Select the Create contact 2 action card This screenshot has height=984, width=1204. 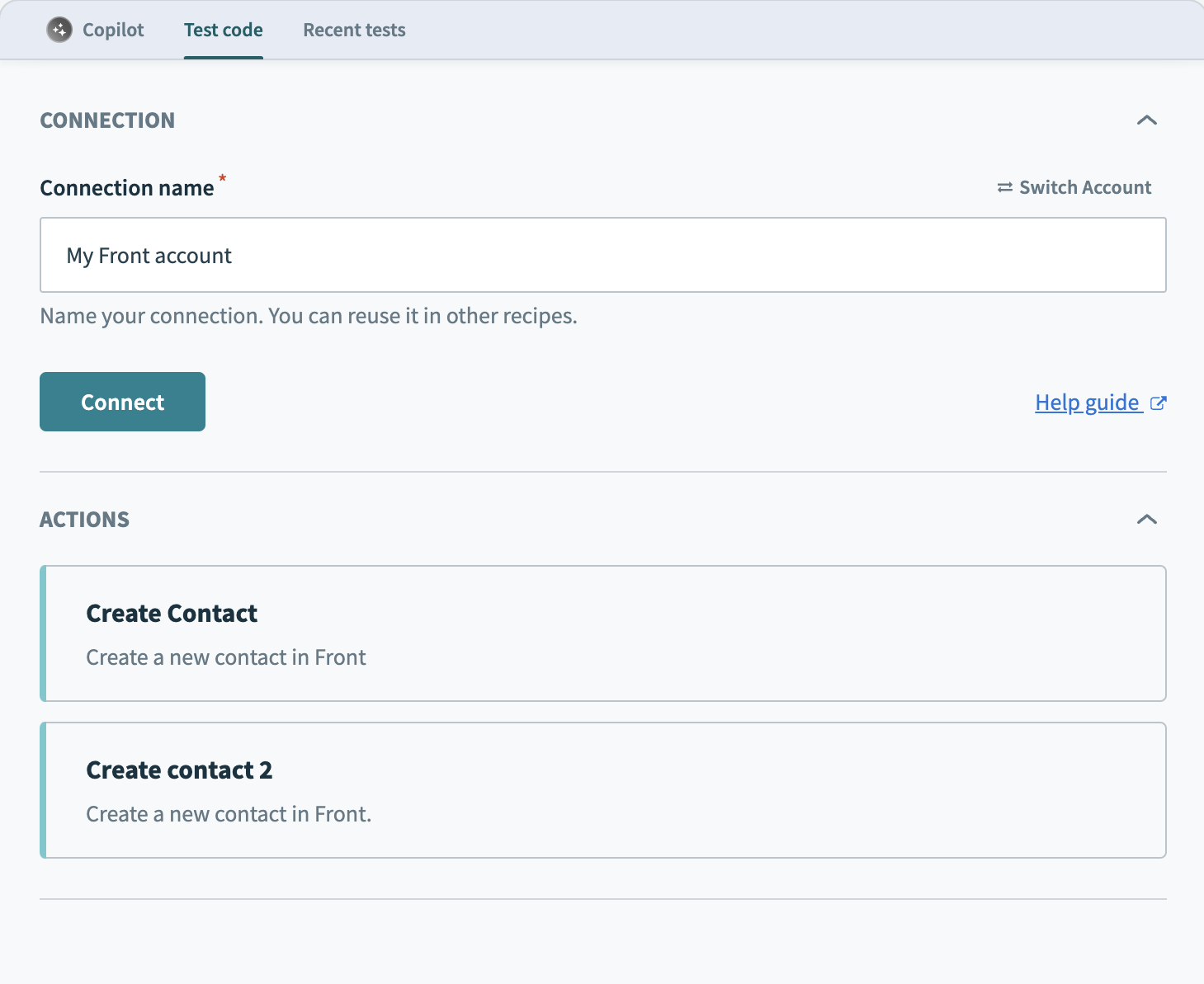[x=660, y=790]
